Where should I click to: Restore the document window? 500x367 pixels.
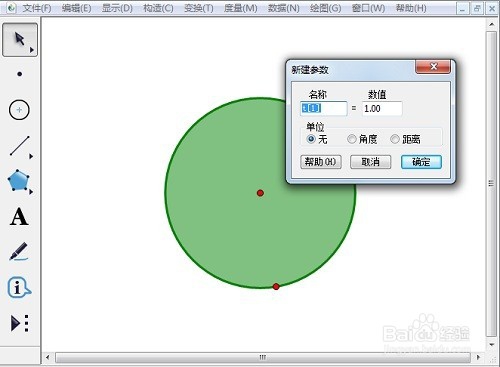click(477, 9)
